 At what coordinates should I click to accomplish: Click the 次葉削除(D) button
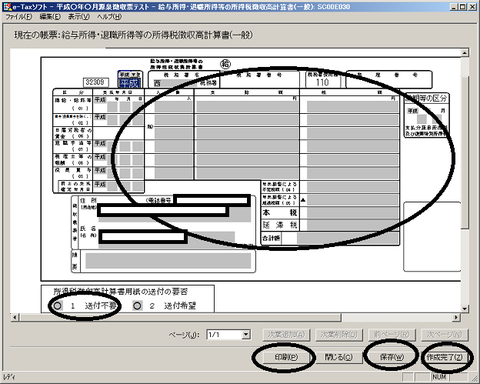coord(339,334)
